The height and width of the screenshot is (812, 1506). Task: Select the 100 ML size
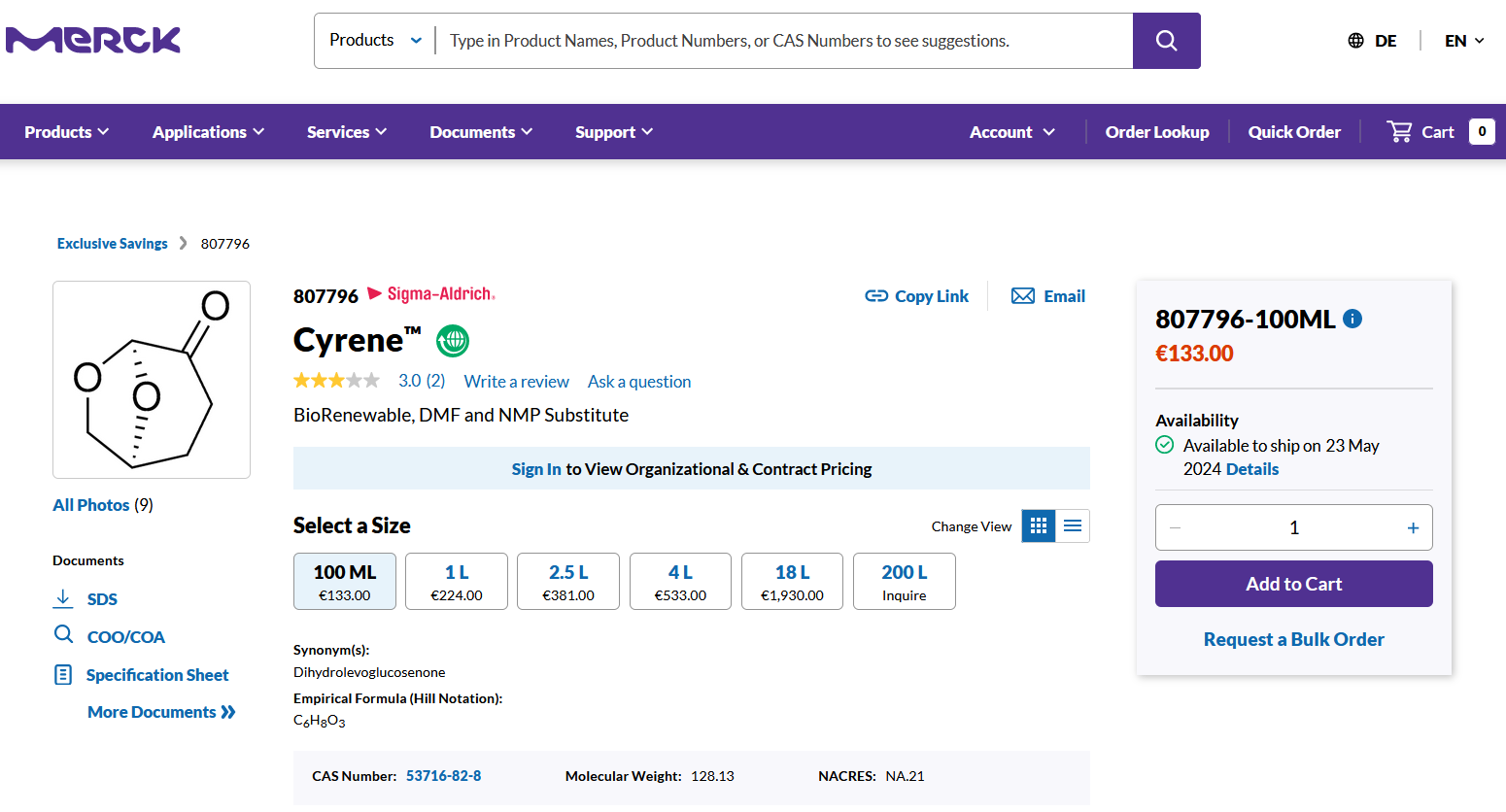click(x=345, y=581)
